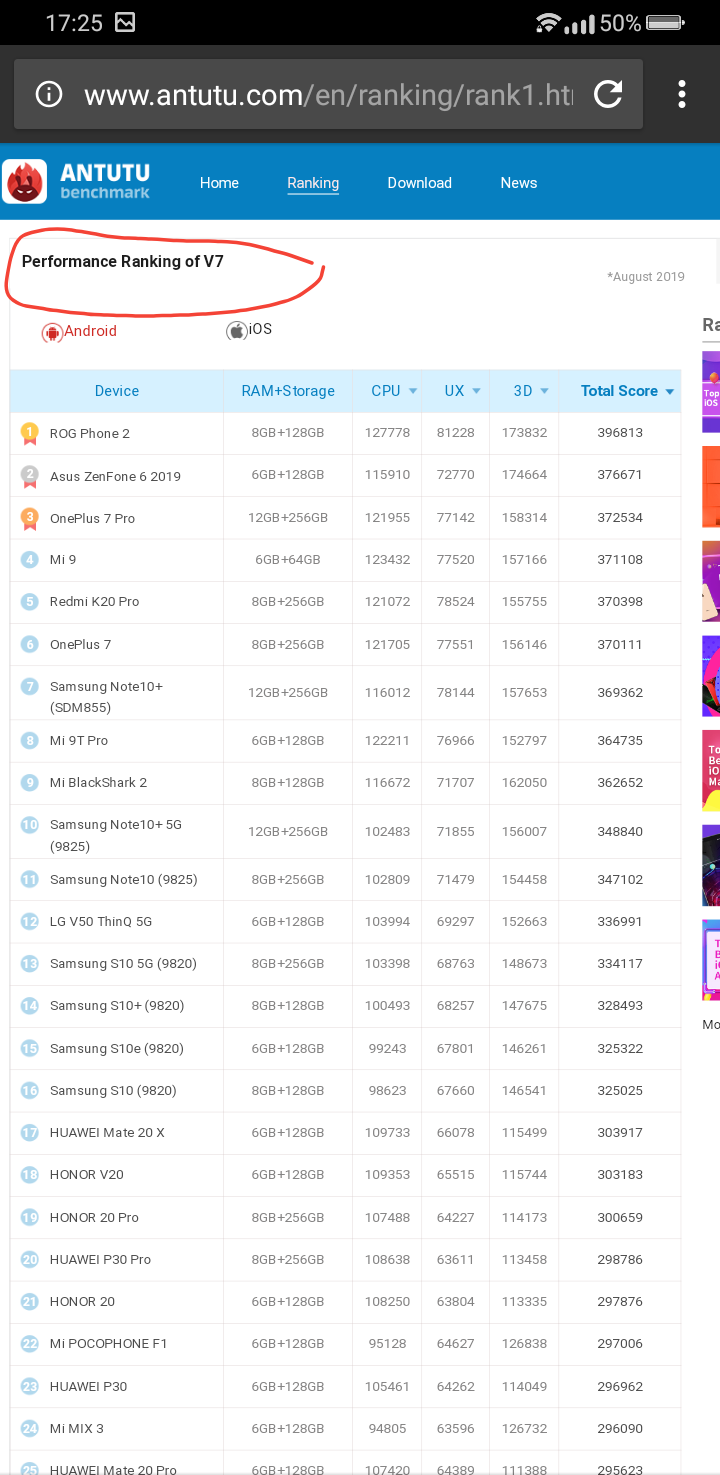This screenshot has height=1475, width=720.
Task: Open the Ranking menu item
Action: coord(313,183)
